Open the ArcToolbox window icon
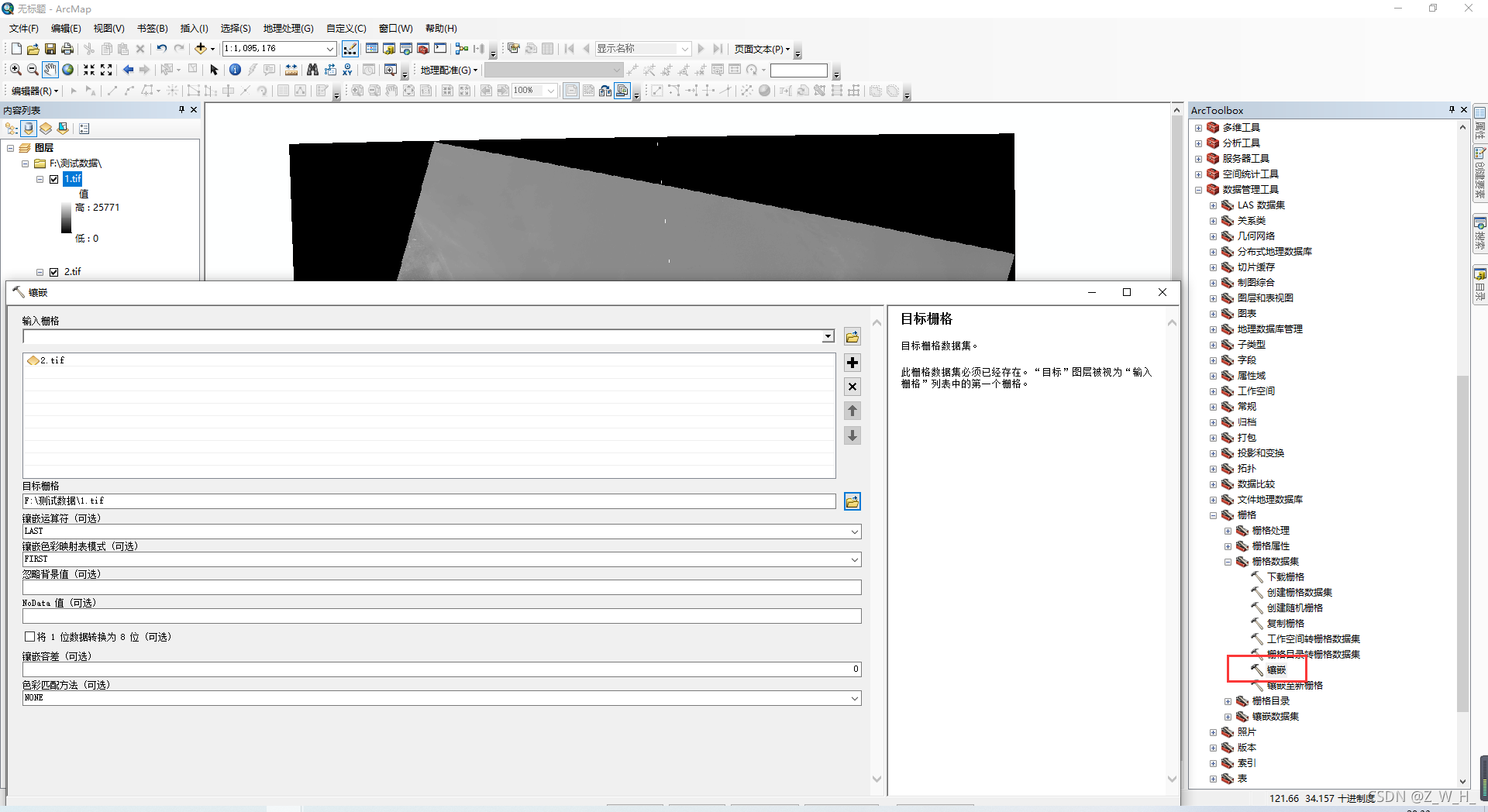Screen dimensions: 1488x812 coord(423,49)
